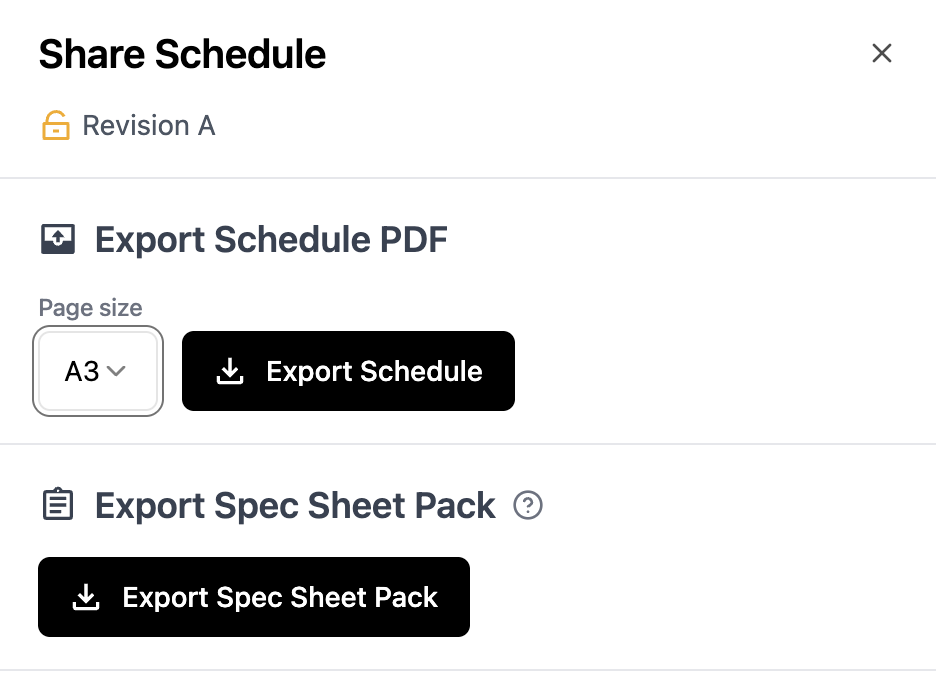Click the clipboard icon beside Export Spec Sheet Pack
The height and width of the screenshot is (686, 936).
(58, 506)
